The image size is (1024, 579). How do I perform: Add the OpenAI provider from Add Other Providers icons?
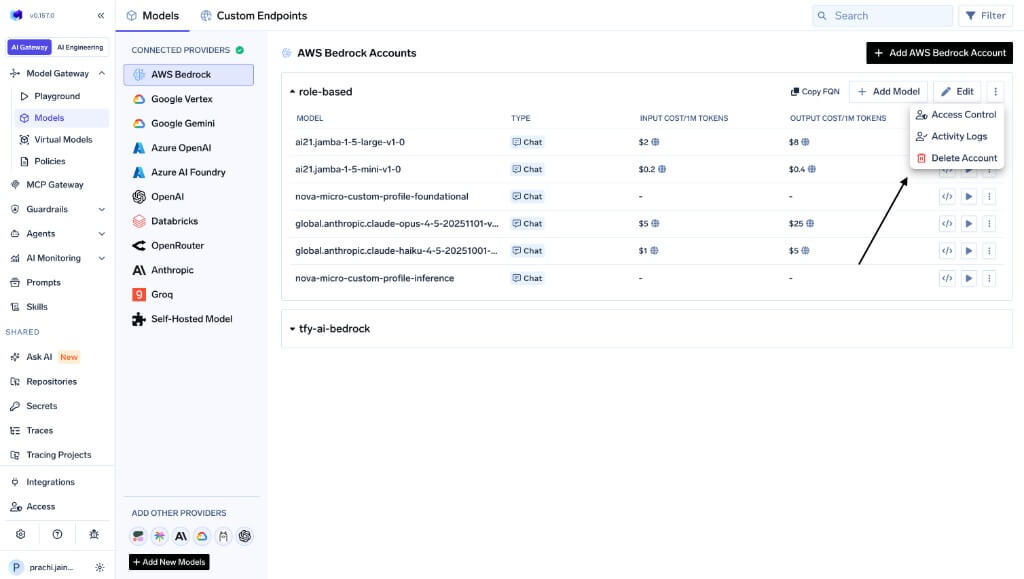(x=245, y=537)
